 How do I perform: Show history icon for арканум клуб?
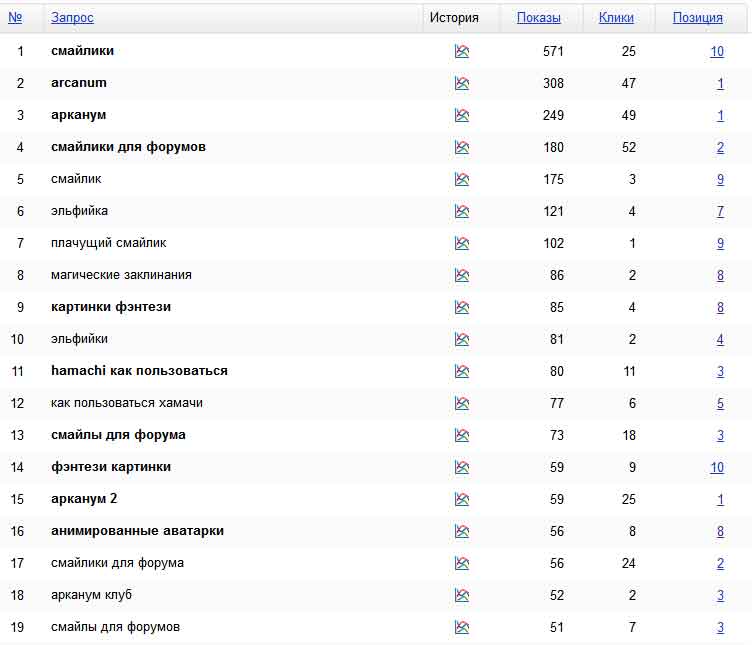(x=461, y=595)
